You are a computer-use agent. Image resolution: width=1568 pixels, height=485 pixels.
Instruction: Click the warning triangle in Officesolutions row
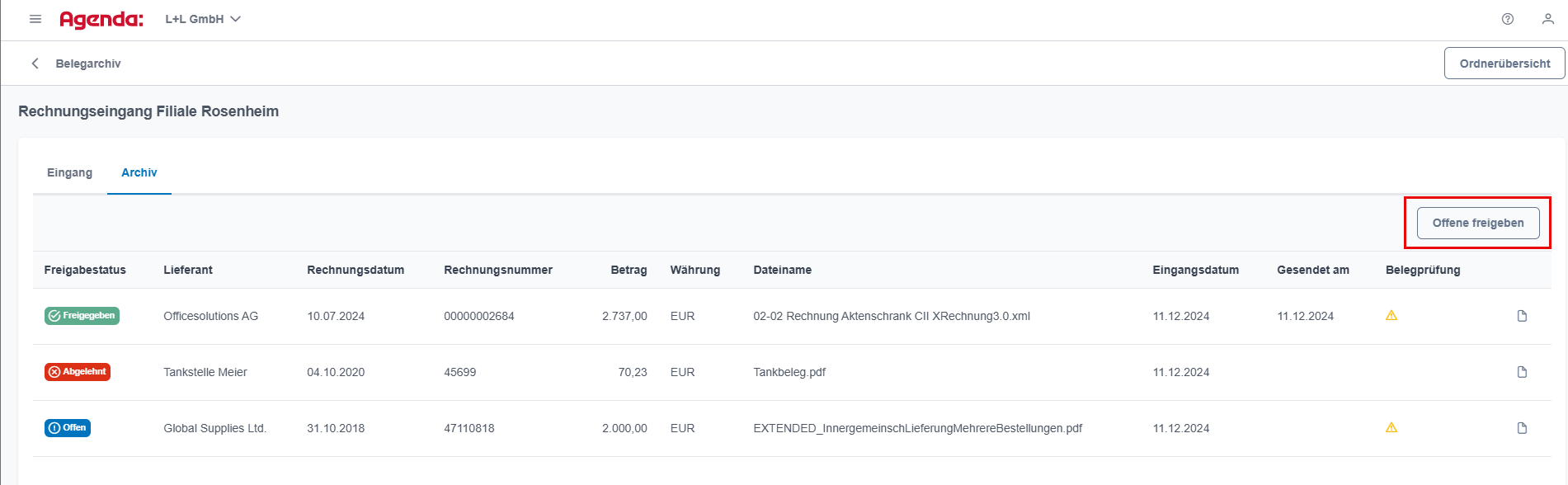pyautogui.click(x=1391, y=315)
